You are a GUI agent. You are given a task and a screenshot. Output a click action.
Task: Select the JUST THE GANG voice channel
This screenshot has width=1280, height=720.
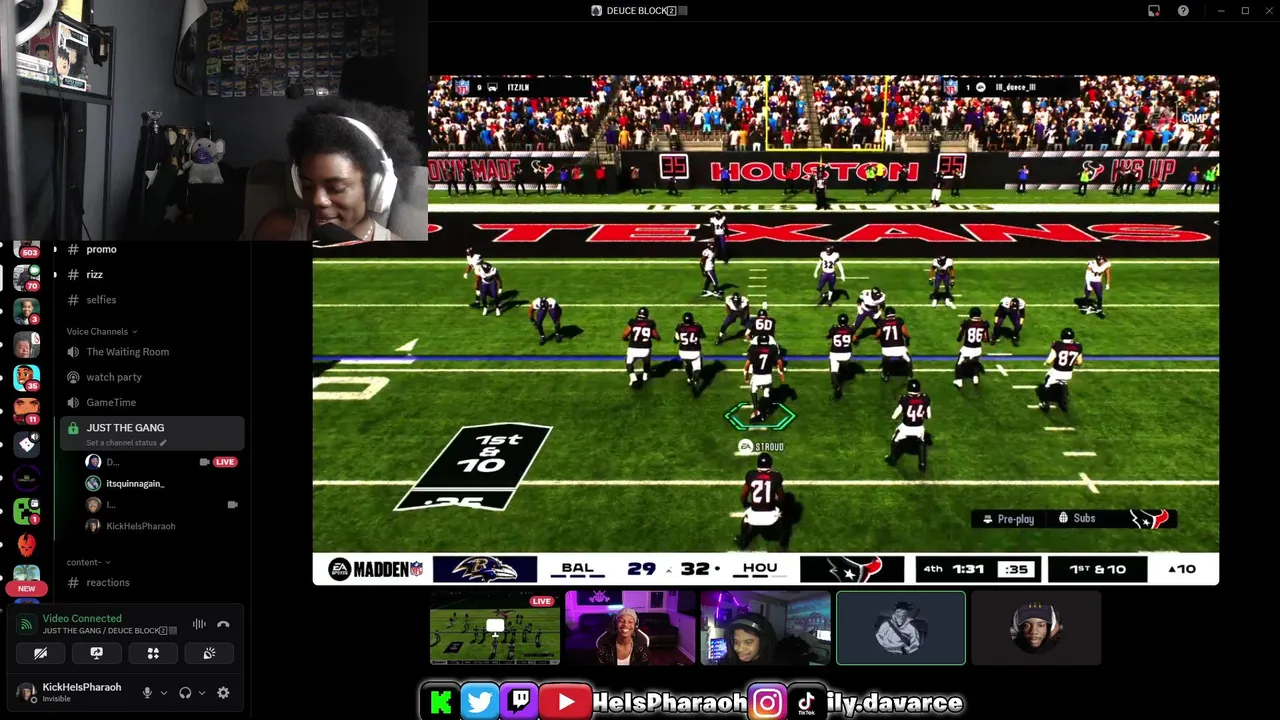pyautogui.click(x=152, y=433)
